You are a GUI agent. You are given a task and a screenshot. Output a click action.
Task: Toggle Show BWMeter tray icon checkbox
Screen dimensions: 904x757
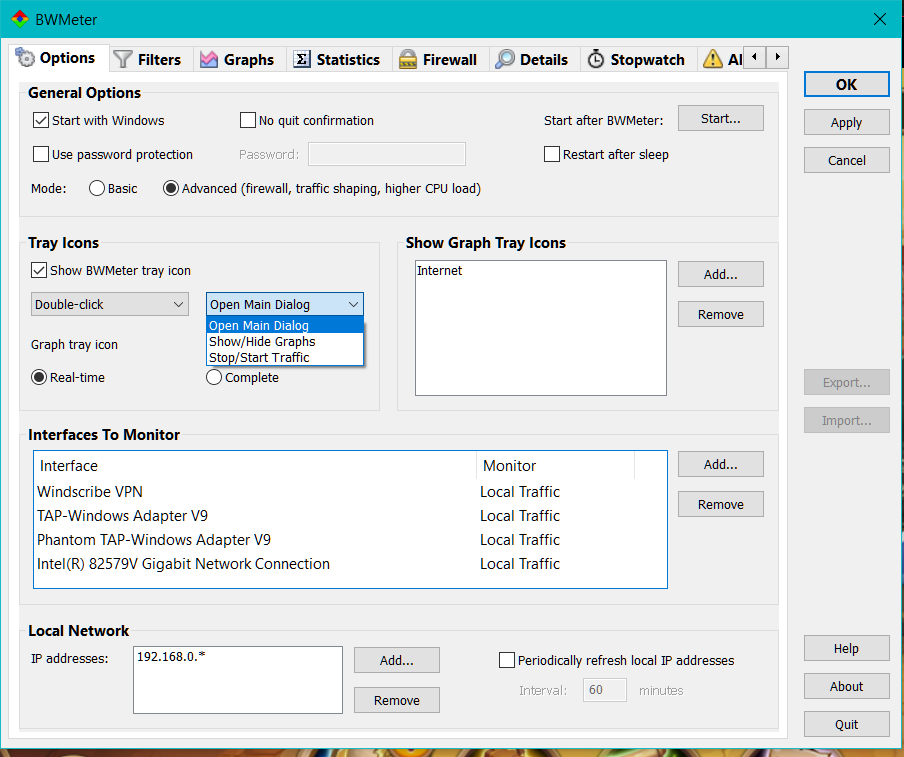click(x=39, y=270)
